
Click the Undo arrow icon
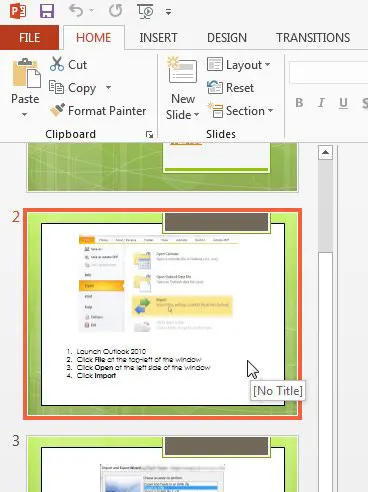[x=76, y=11]
